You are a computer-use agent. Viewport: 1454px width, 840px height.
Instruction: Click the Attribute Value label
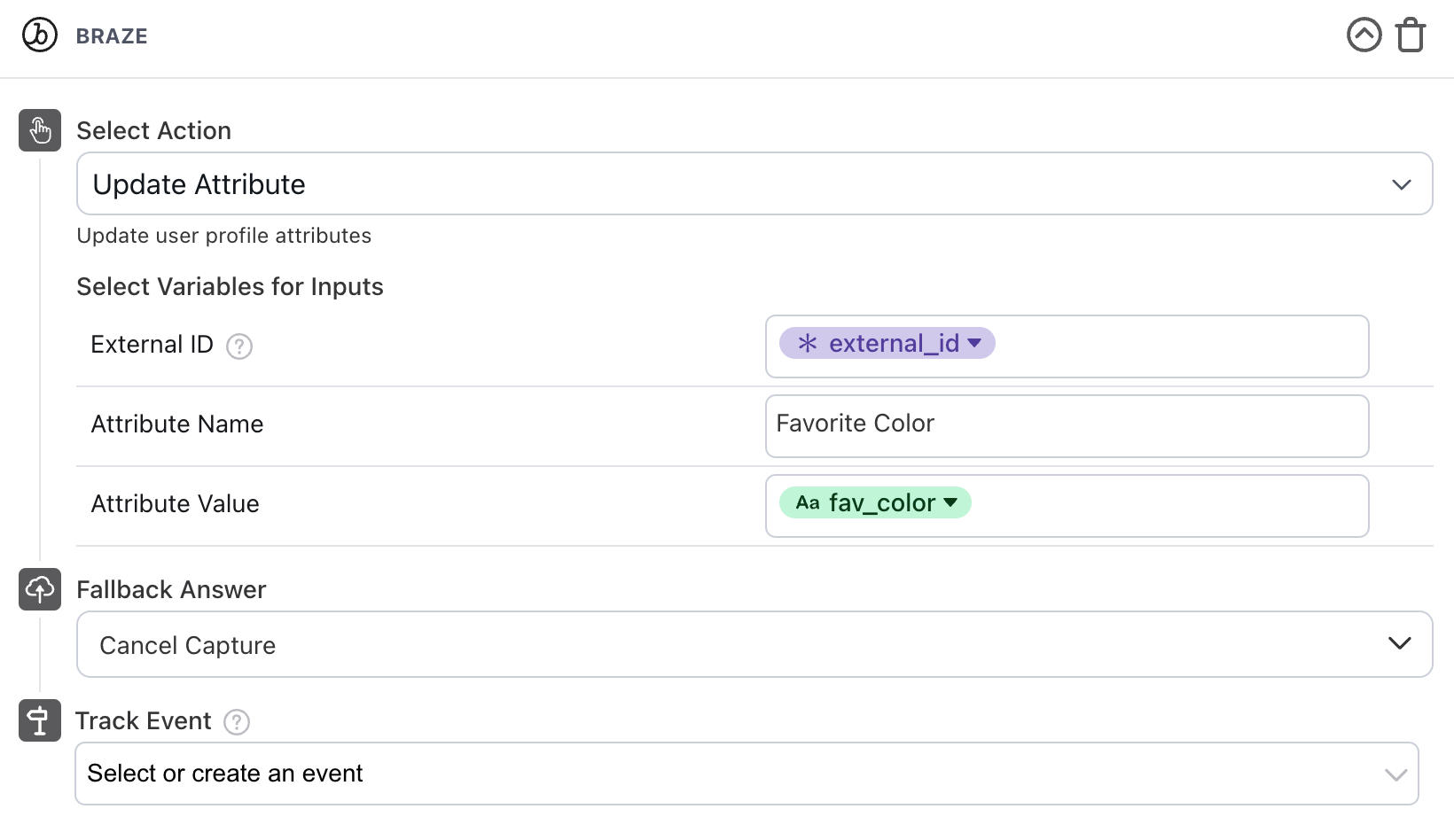pos(176,503)
